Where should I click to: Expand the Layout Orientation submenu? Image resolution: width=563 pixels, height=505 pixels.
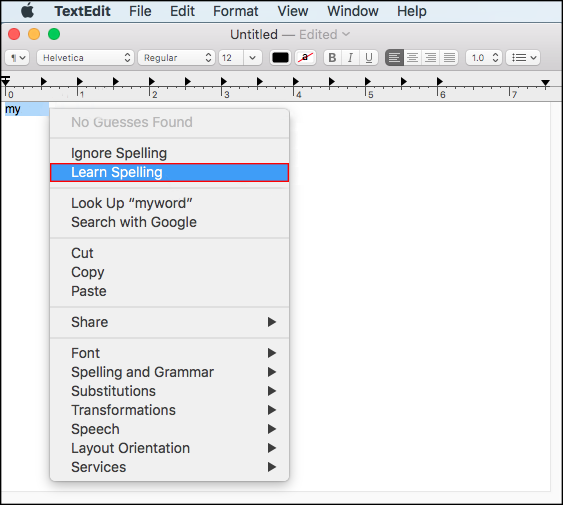click(169, 448)
